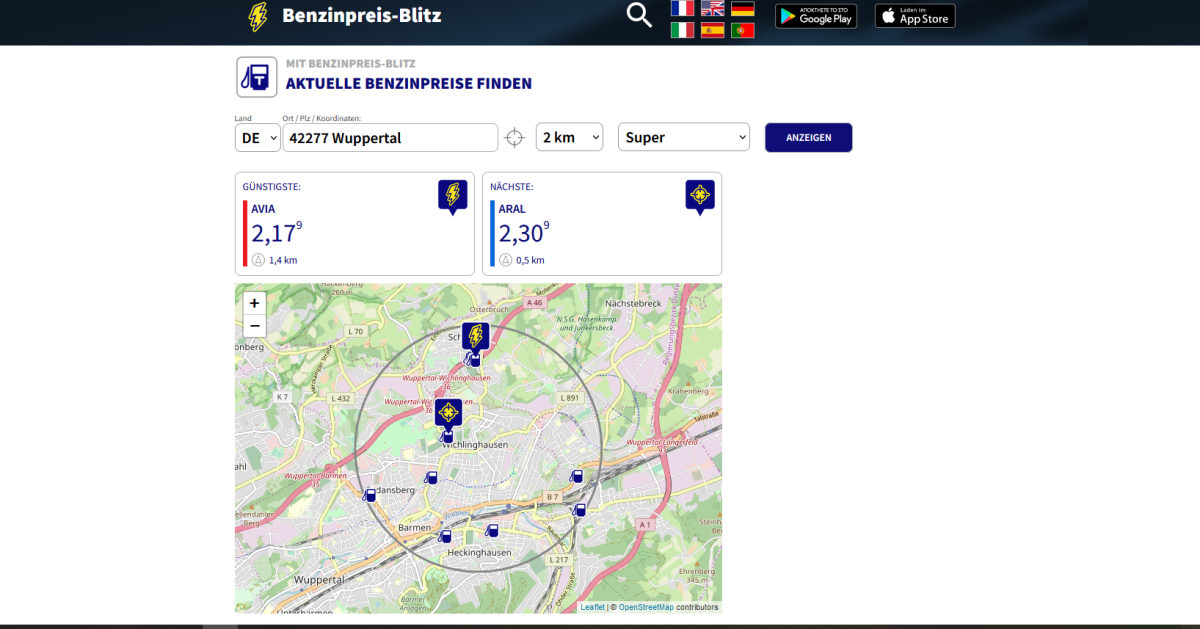Viewport: 1200px width, 629px height.
Task: Switch language via the UK flag
Action: tap(712, 8)
